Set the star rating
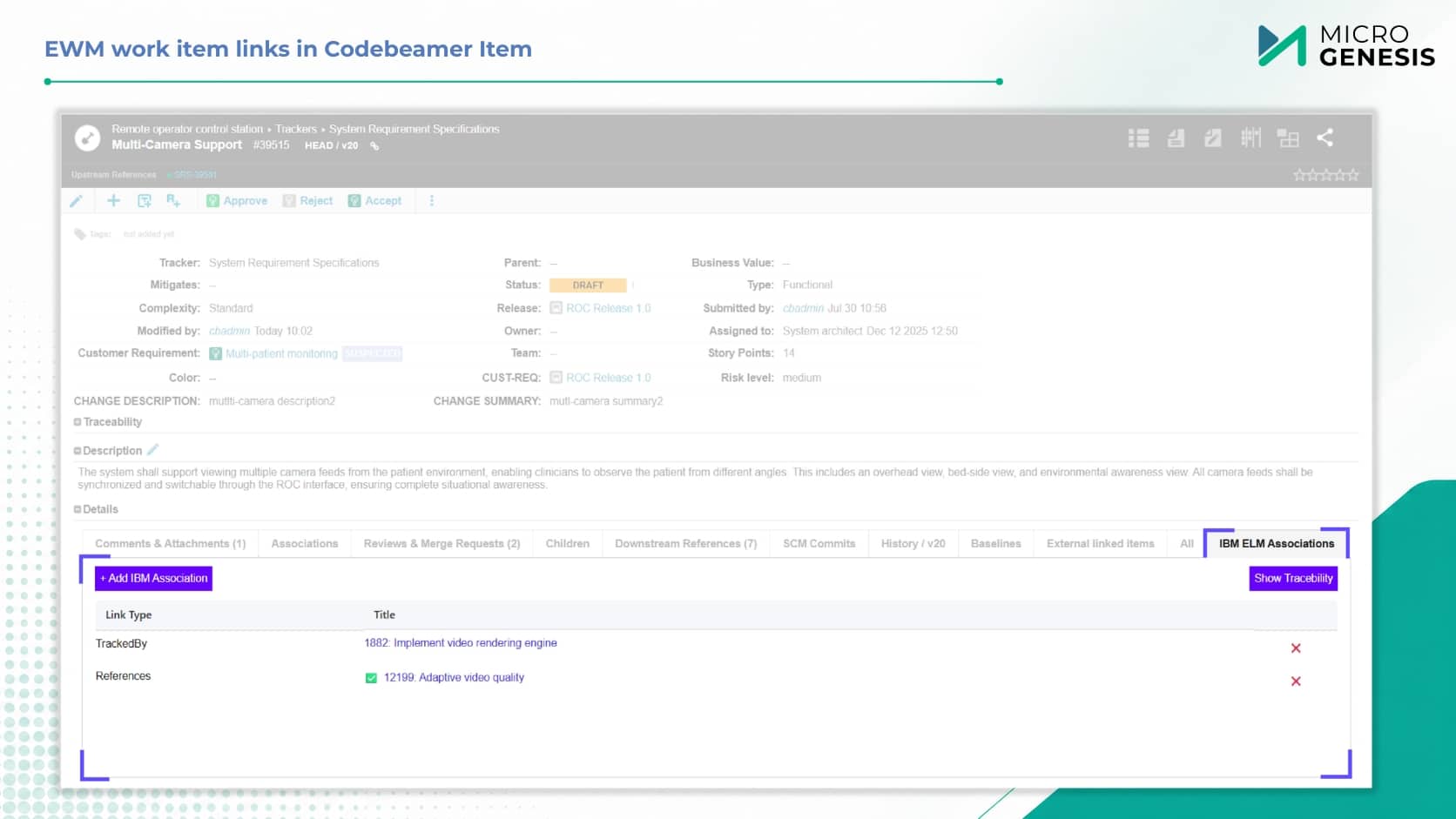 point(1325,175)
